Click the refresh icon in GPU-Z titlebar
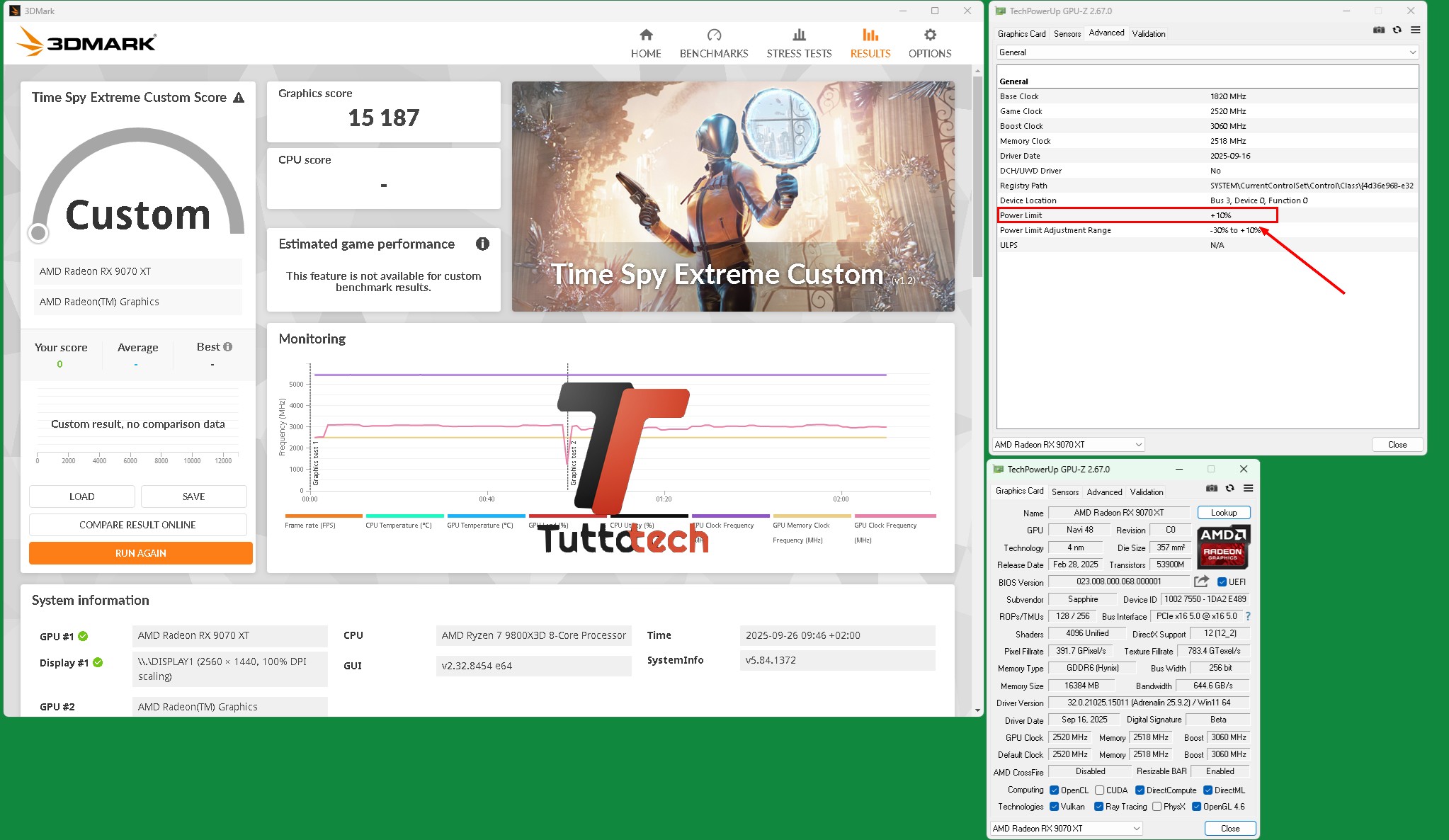1449x840 pixels. tap(1396, 30)
